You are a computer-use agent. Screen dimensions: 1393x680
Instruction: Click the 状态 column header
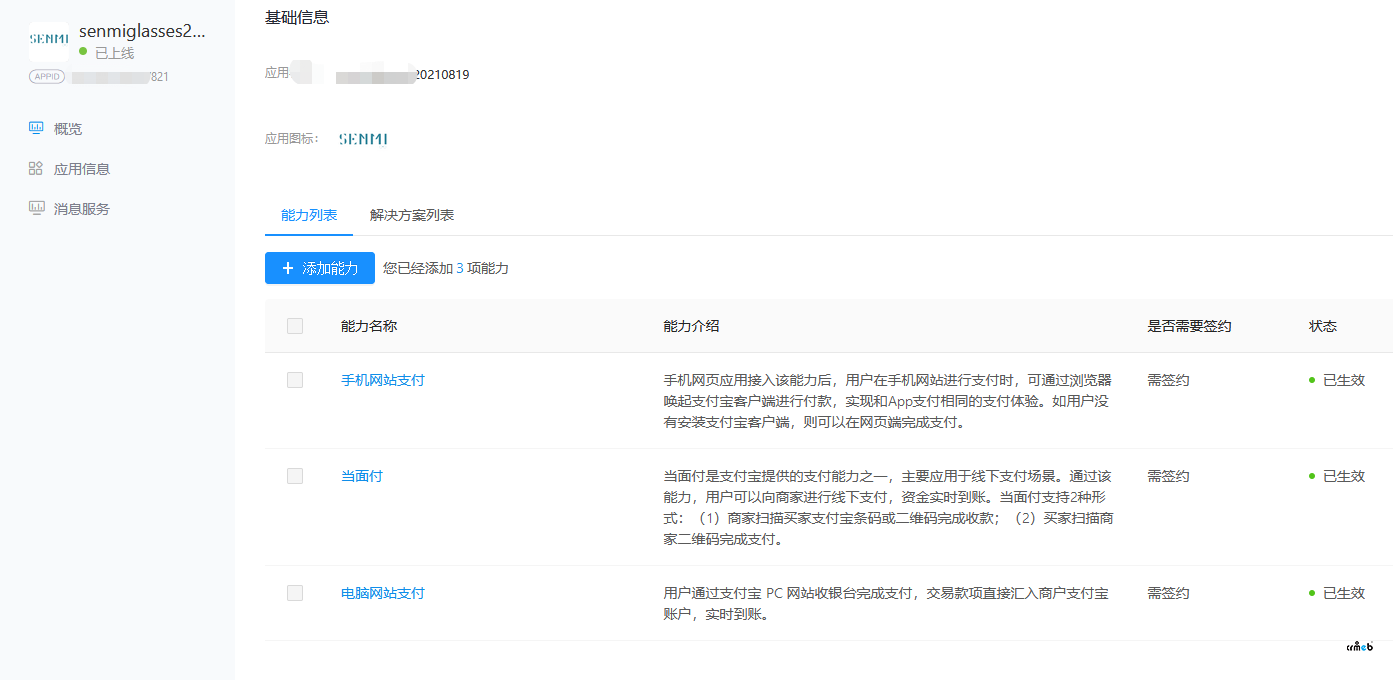pyautogui.click(x=1323, y=326)
